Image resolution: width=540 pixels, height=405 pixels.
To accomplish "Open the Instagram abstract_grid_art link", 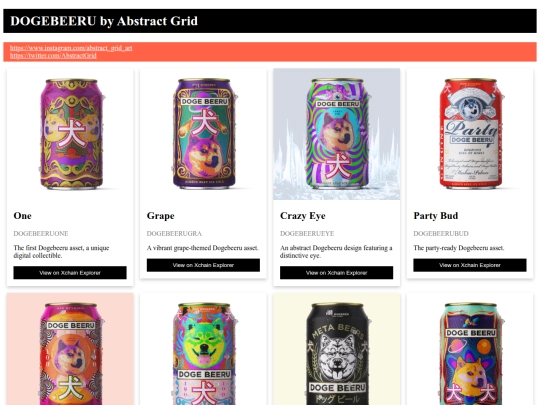I will 71,48.
